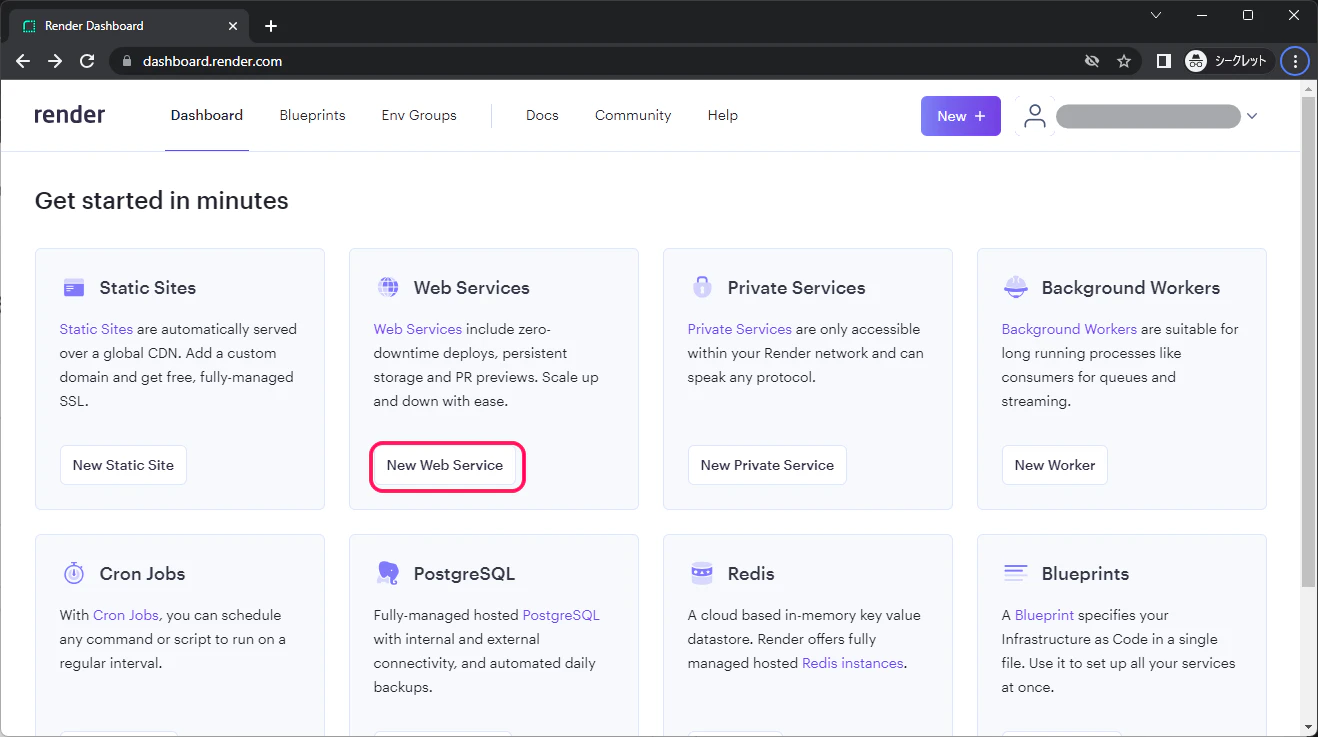
Task: Switch to the Dashboard nav tab
Action: (x=207, y=115)
